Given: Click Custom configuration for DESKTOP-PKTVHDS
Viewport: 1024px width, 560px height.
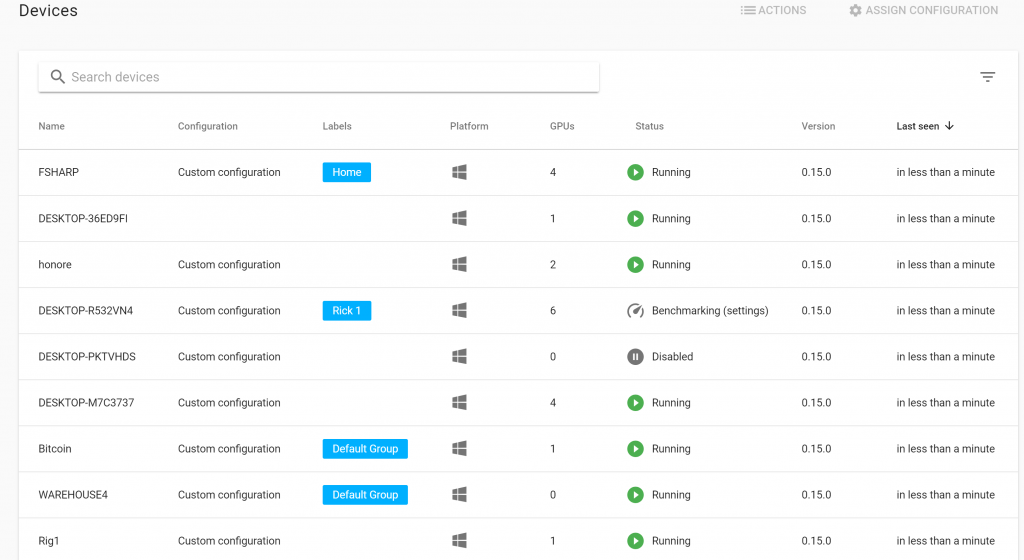Looking at the screenshot, I should click(229, 356).
